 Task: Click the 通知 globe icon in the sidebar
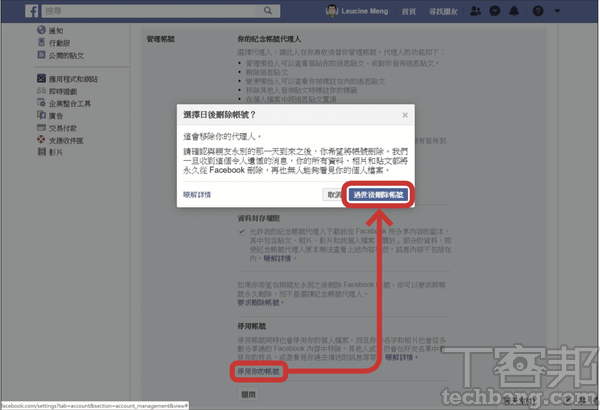click(x=41, y=30)
